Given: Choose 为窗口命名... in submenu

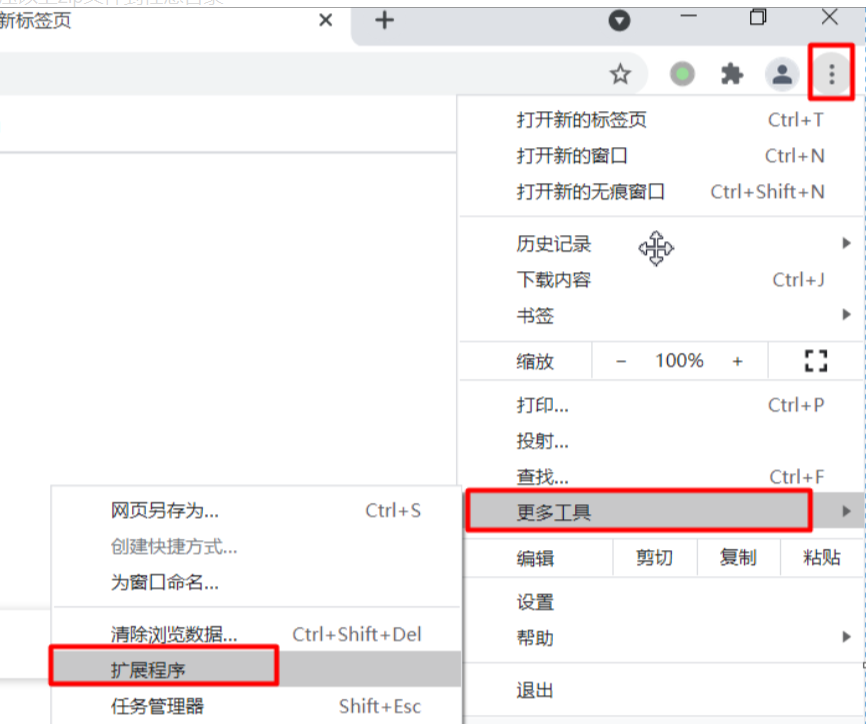Looking at the screenshot, I should click(256, 583).
